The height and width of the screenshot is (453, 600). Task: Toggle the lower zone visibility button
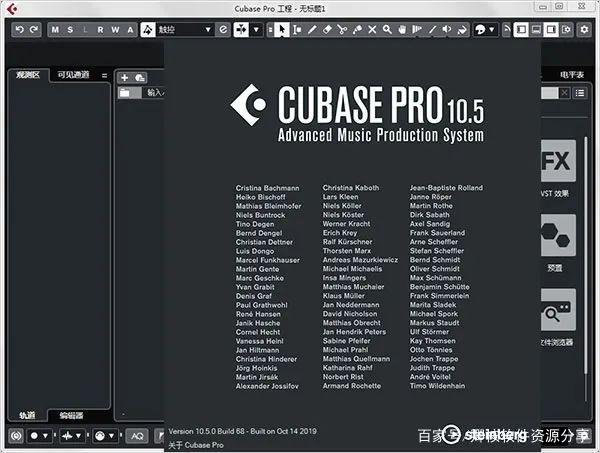tap(536, 29)
